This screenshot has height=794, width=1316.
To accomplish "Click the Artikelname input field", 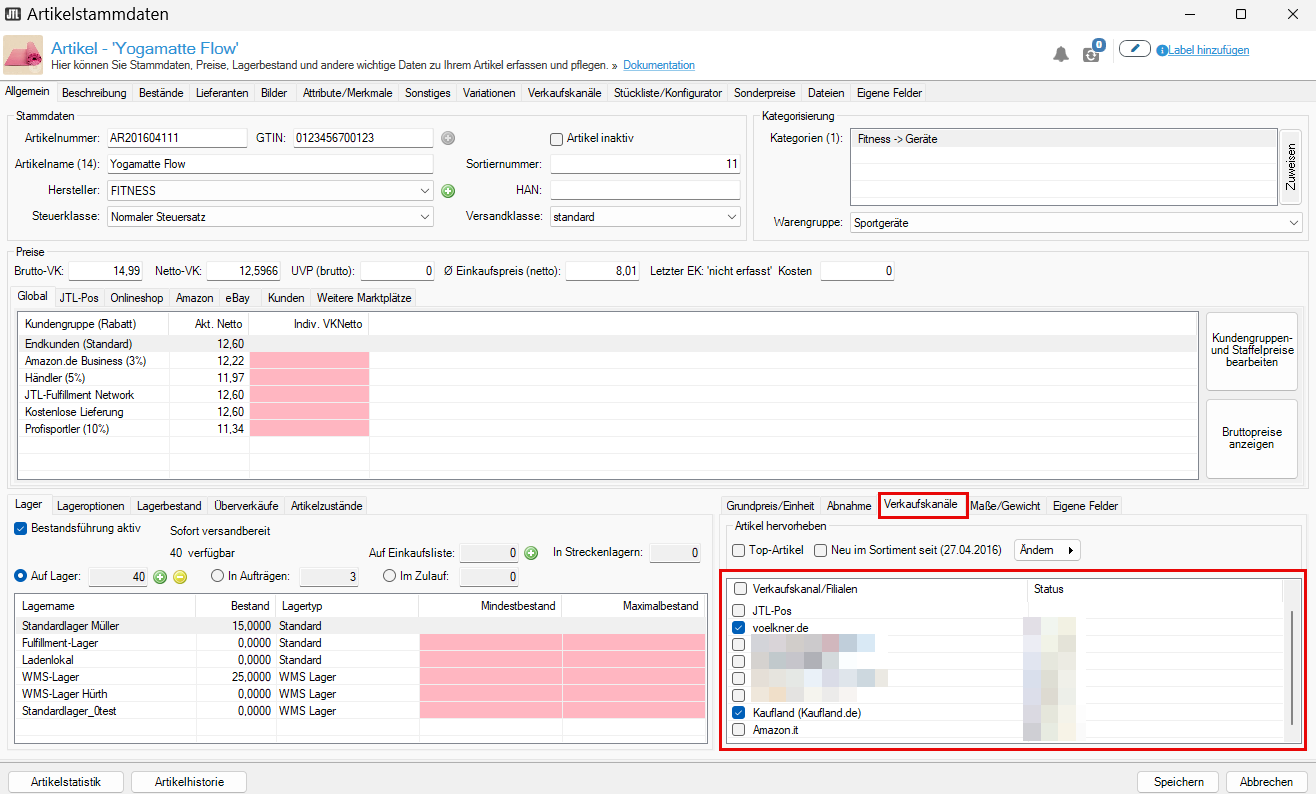I will [269, 164].
